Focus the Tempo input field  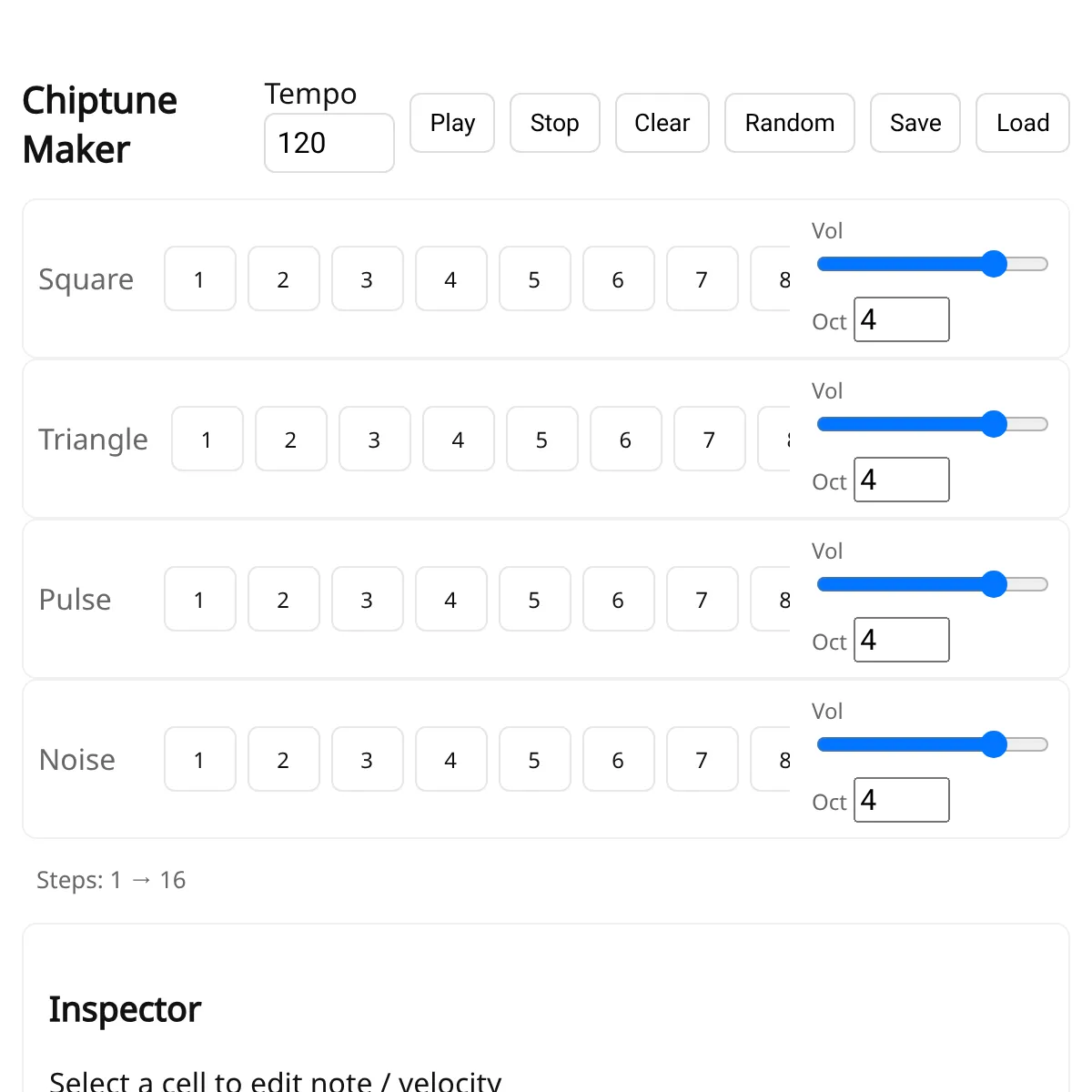329,143
